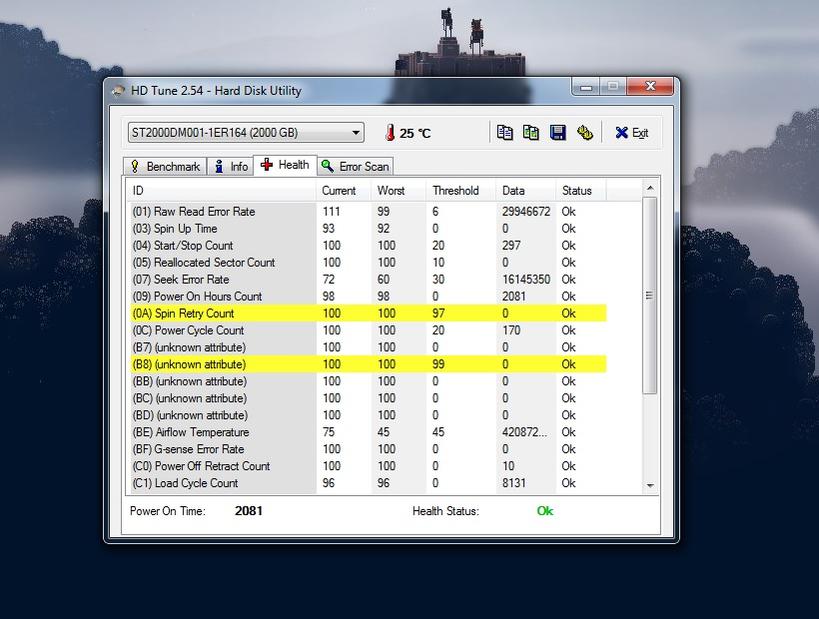This screenshot has width=819, height=619.
Task: Click the Threshold column header
Action: [x=461, y=191]
